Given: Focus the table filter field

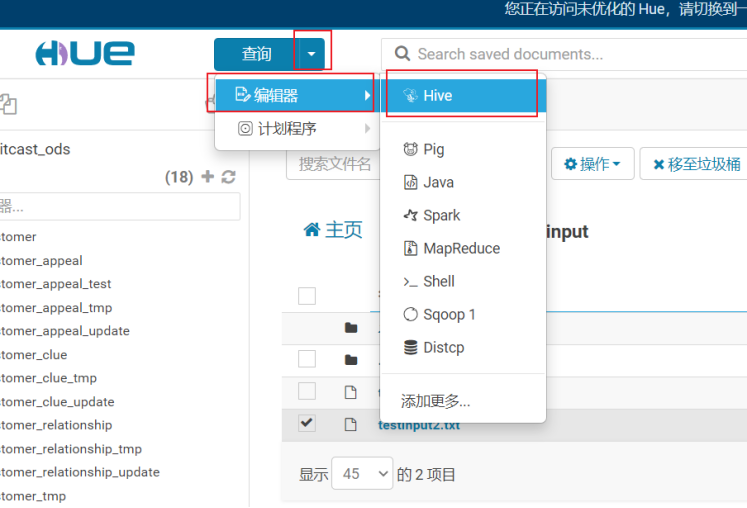Looking at the screenshot, I should (120, 206).
